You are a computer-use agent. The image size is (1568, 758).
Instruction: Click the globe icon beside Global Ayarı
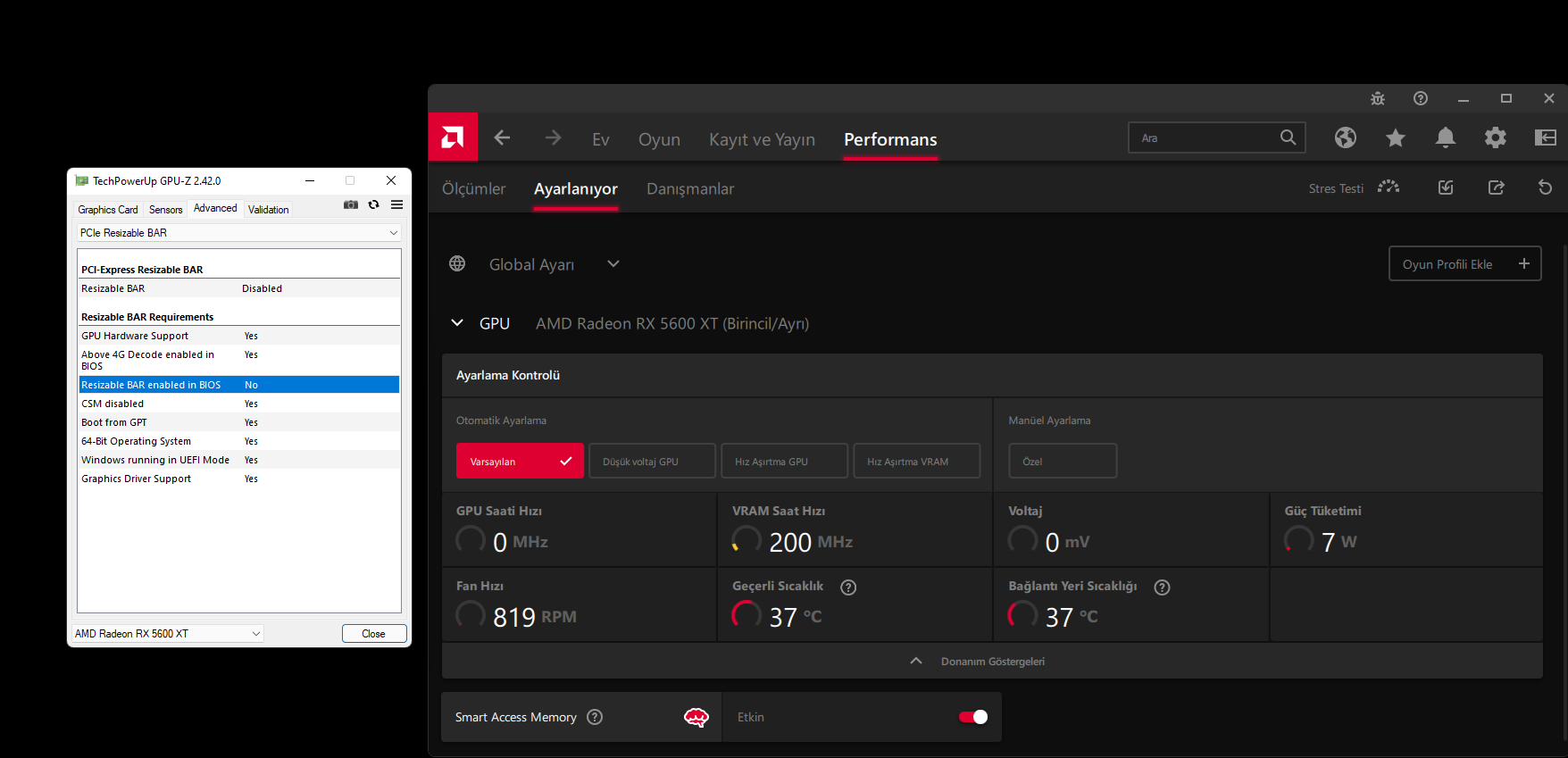(x=457, y=263)
